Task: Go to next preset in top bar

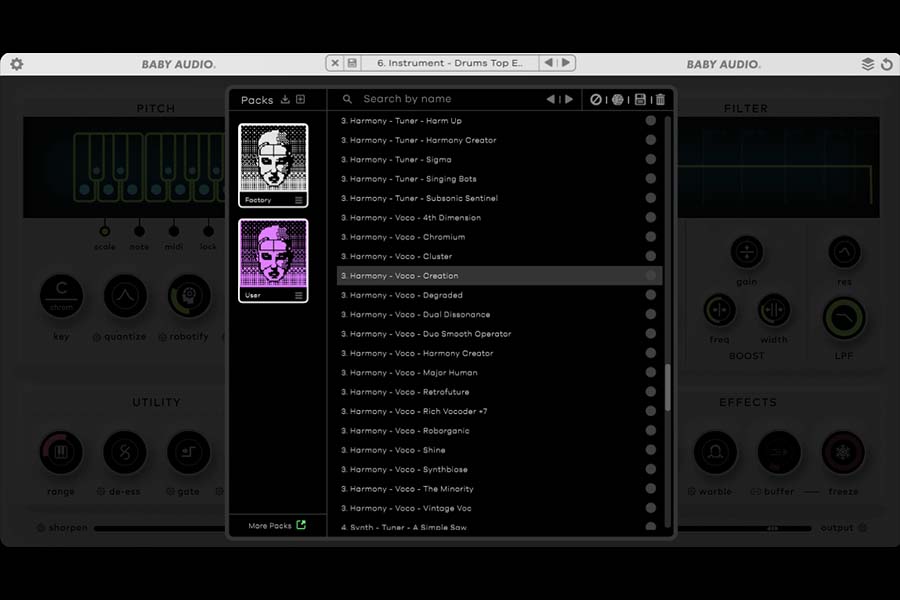Action: (566, 63)
